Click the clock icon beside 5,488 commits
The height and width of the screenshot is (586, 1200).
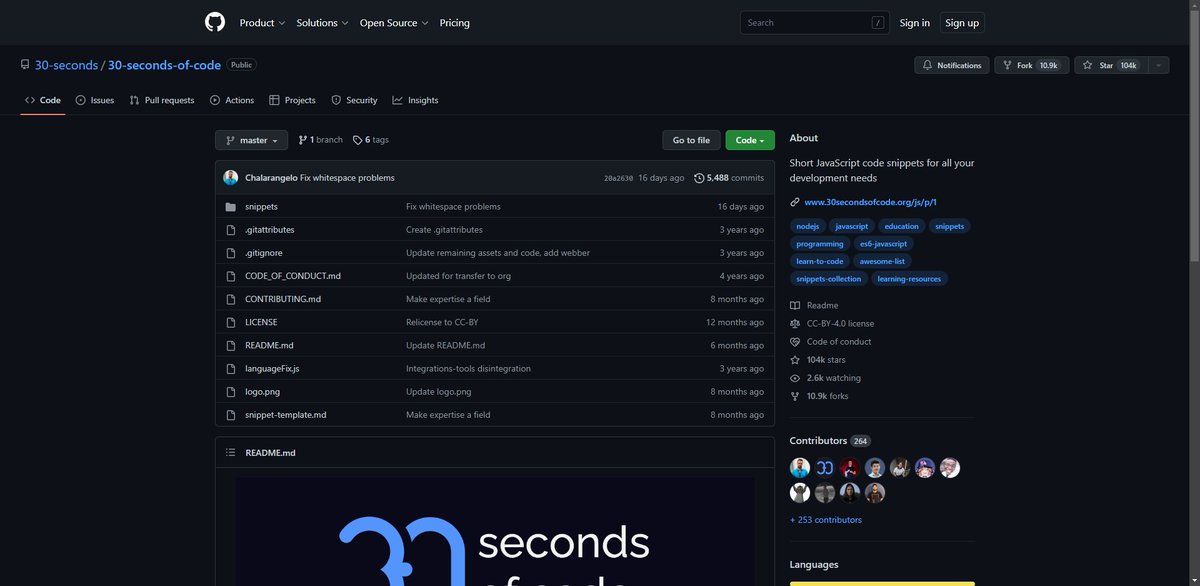click(x=698, y=176)
